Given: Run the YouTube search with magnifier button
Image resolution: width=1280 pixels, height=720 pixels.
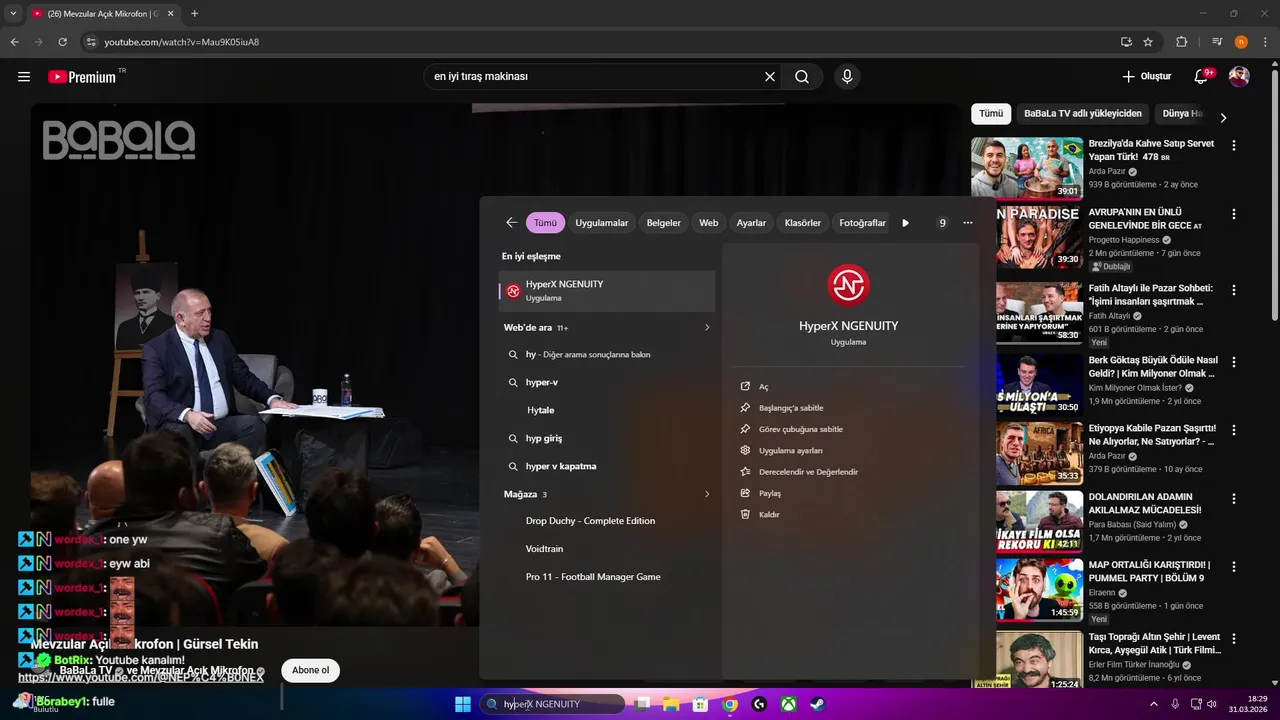Looking at the screenshot, I should pyautogui.click(x=802, y=77).
